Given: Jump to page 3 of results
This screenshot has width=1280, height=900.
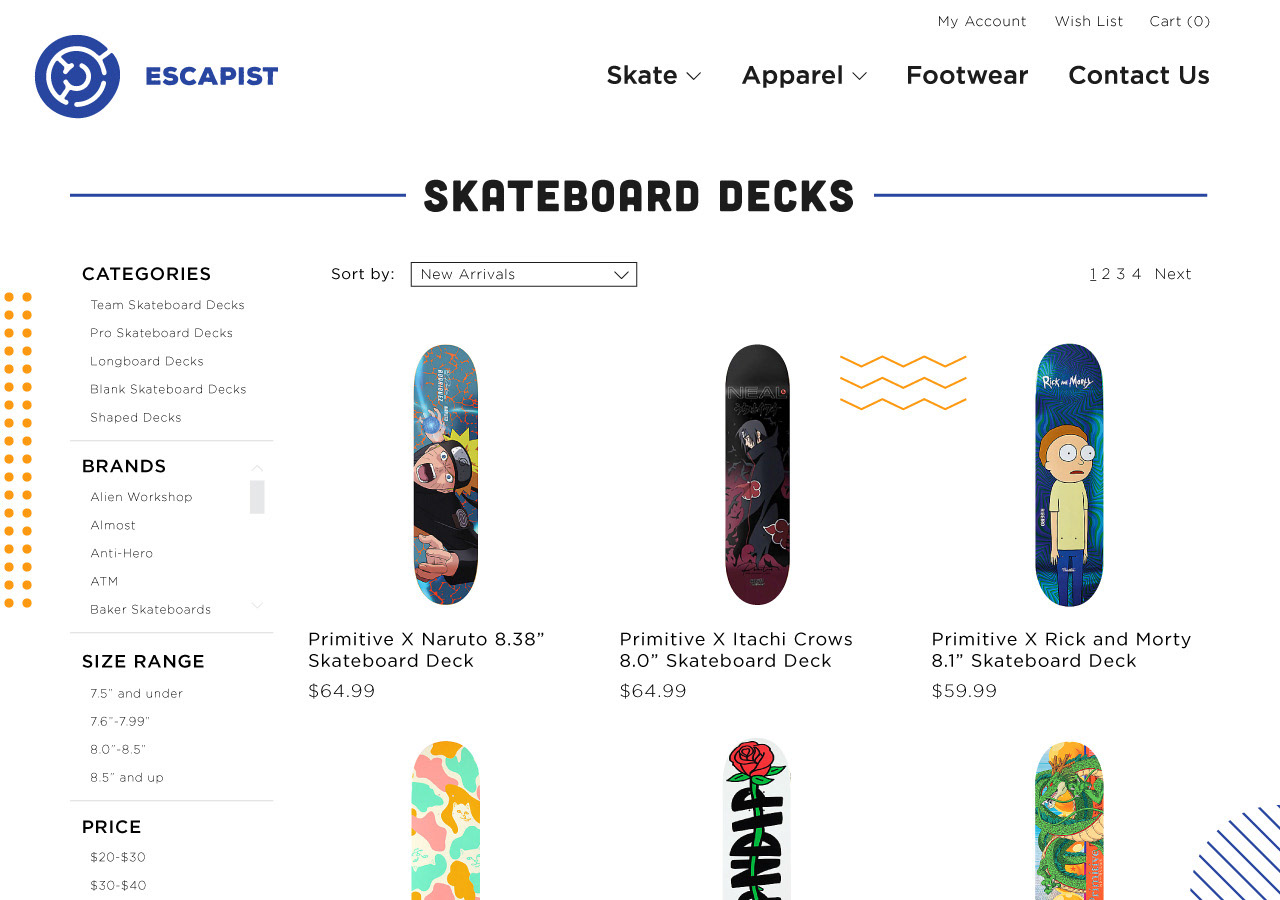Looking at the screenshot, I should point(1121,274).
